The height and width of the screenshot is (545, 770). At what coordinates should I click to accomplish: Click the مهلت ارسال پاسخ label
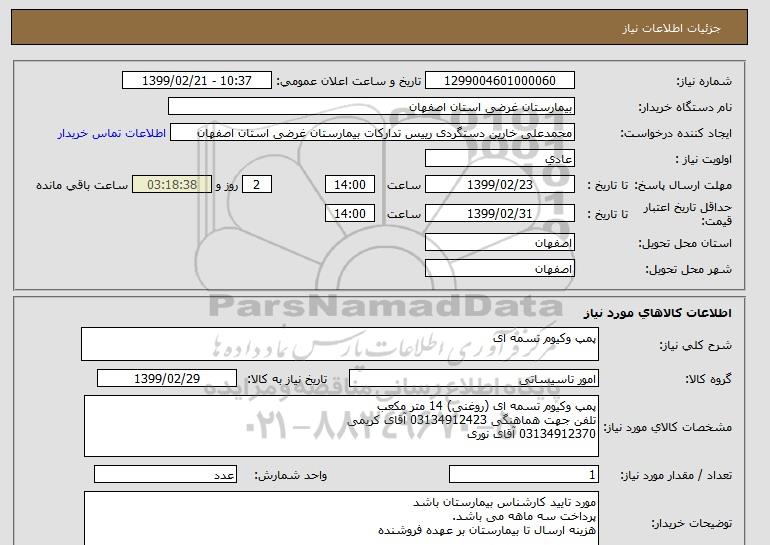683,185
